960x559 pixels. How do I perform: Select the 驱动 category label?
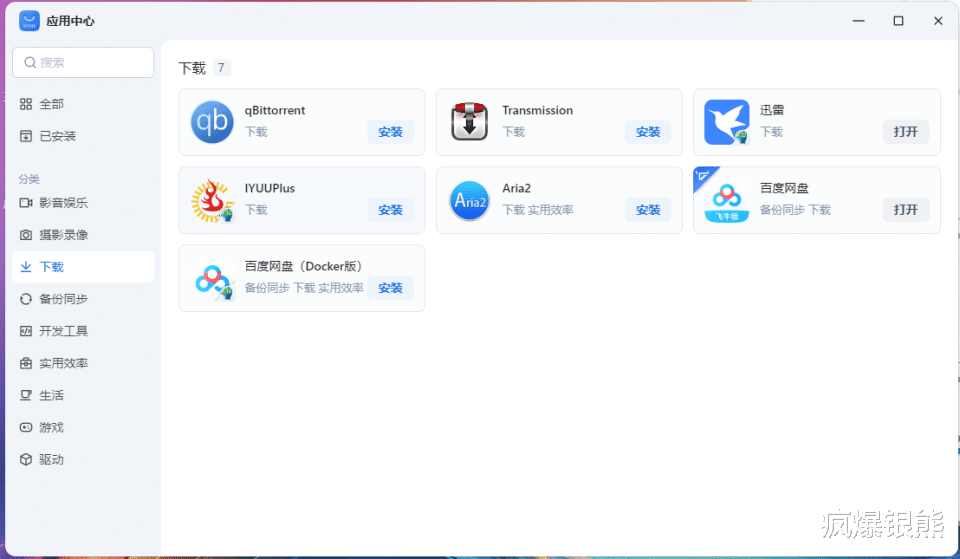click(x=51, y=459)
